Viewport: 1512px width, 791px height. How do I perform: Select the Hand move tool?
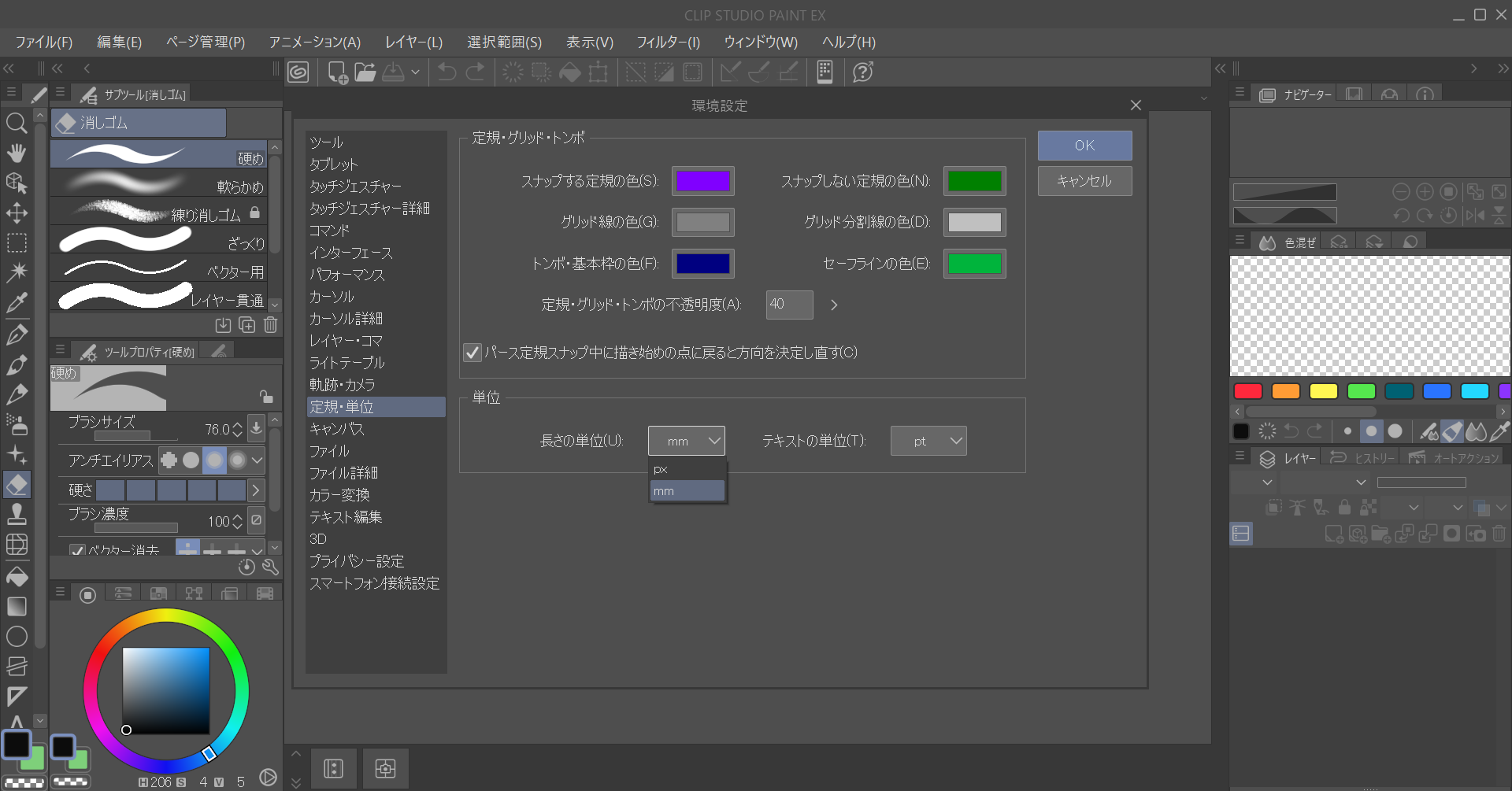pos(17,153)
